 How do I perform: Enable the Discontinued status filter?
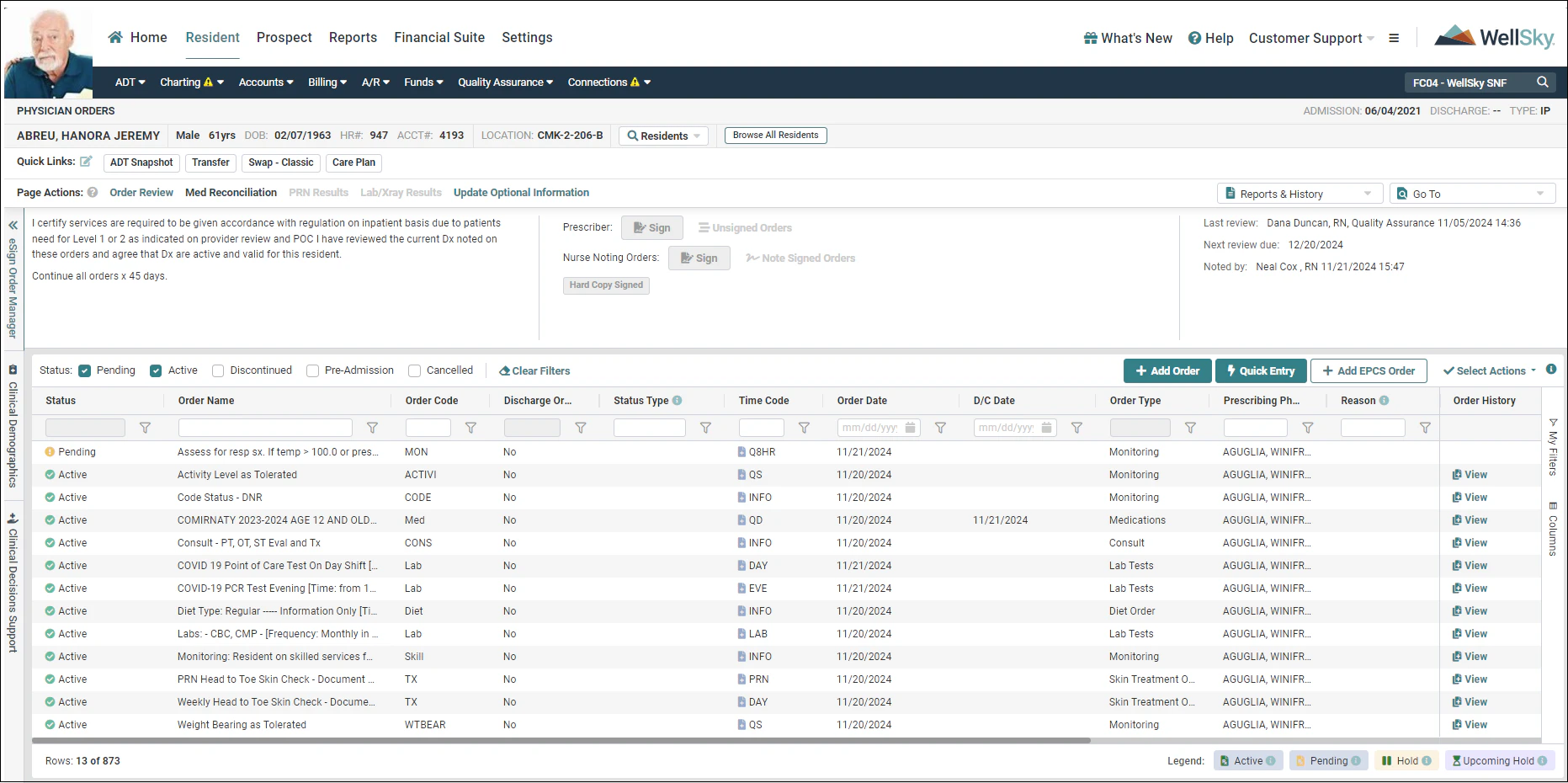coord(218,370)
